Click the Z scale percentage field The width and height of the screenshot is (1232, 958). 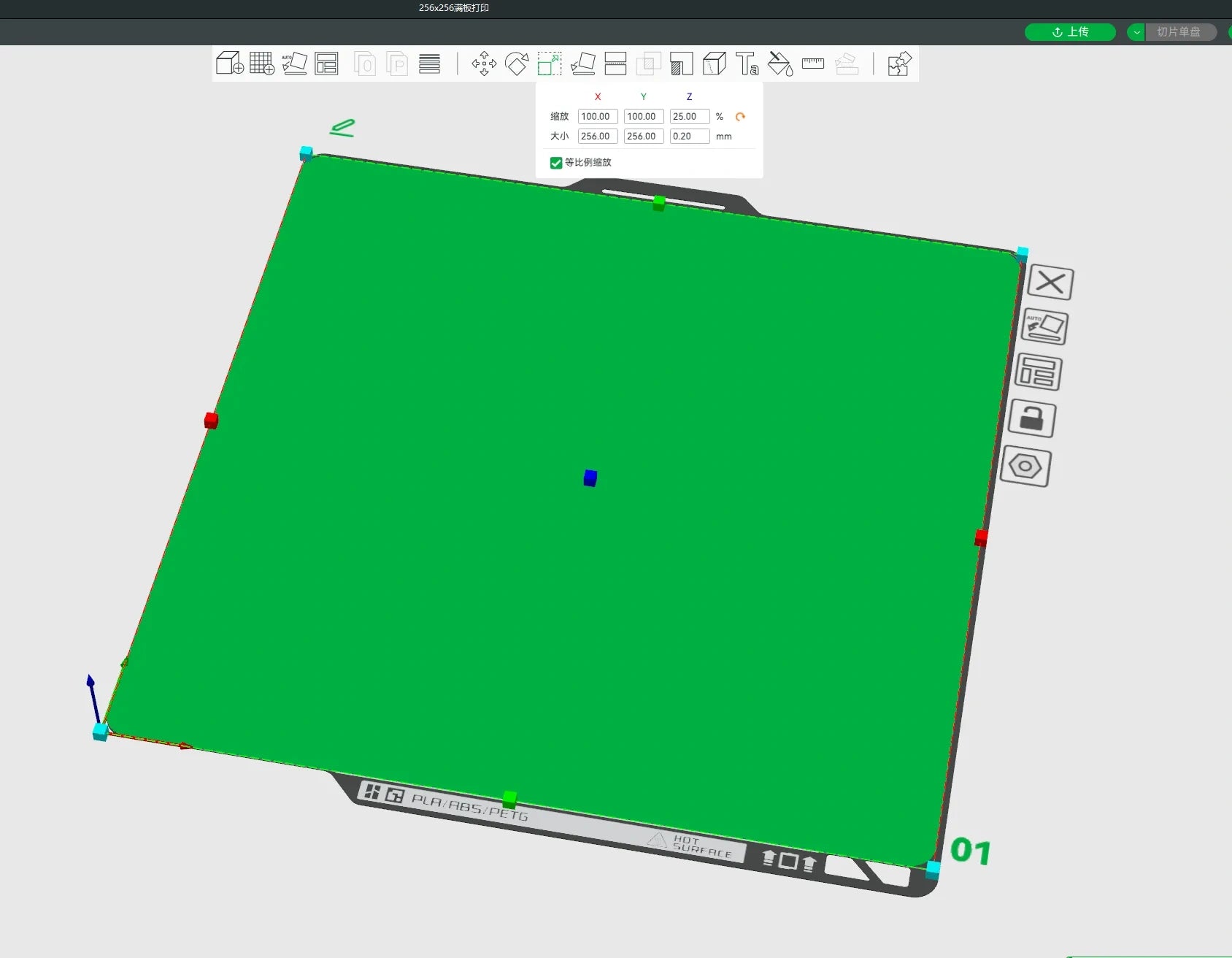coord(690,116)
